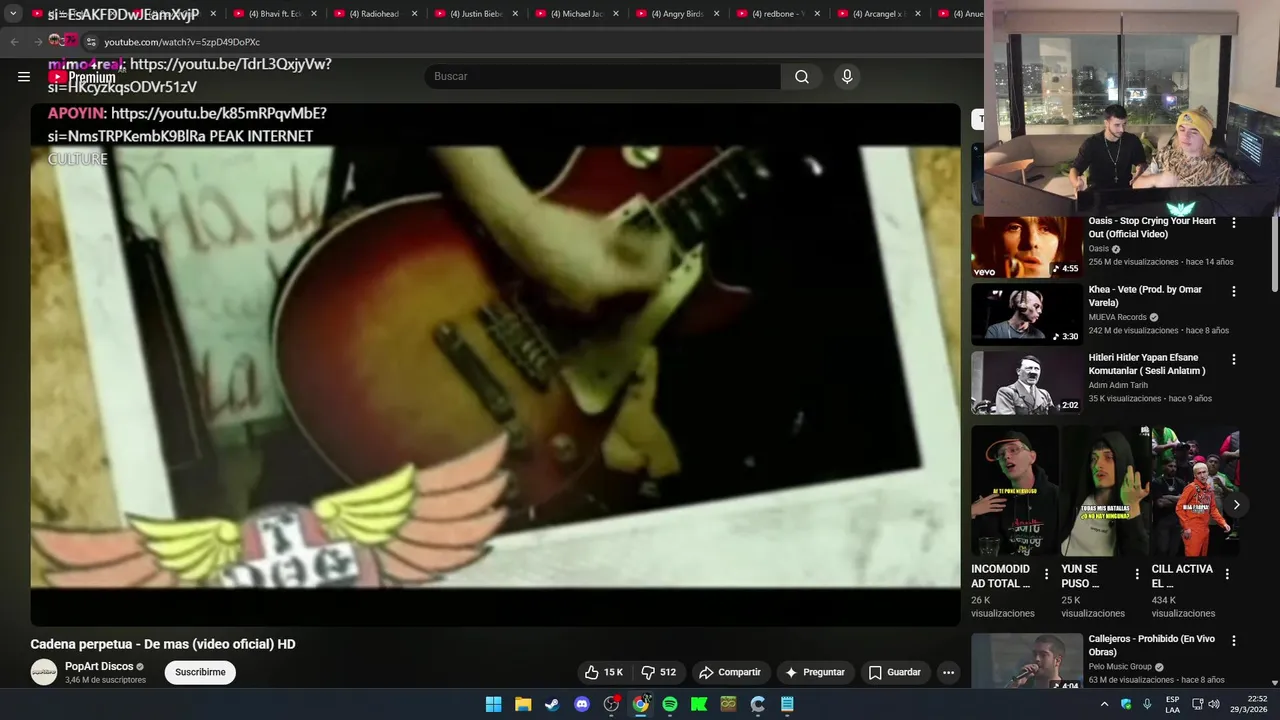Open File Explorer from taskbar

click(523, 704)
